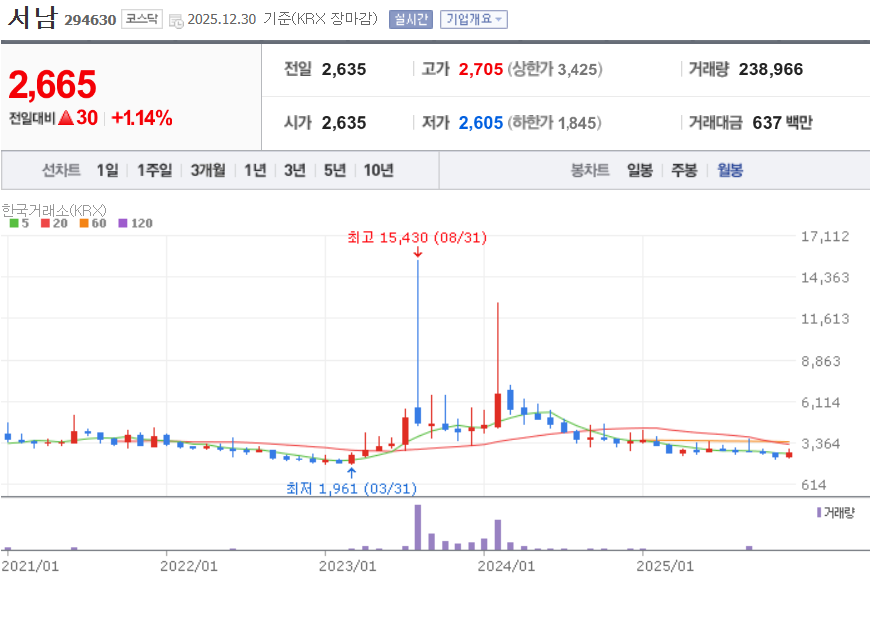This screenshot has height=641, width=870.
Task: Click the current price 2,665
Action: [53, 85]
